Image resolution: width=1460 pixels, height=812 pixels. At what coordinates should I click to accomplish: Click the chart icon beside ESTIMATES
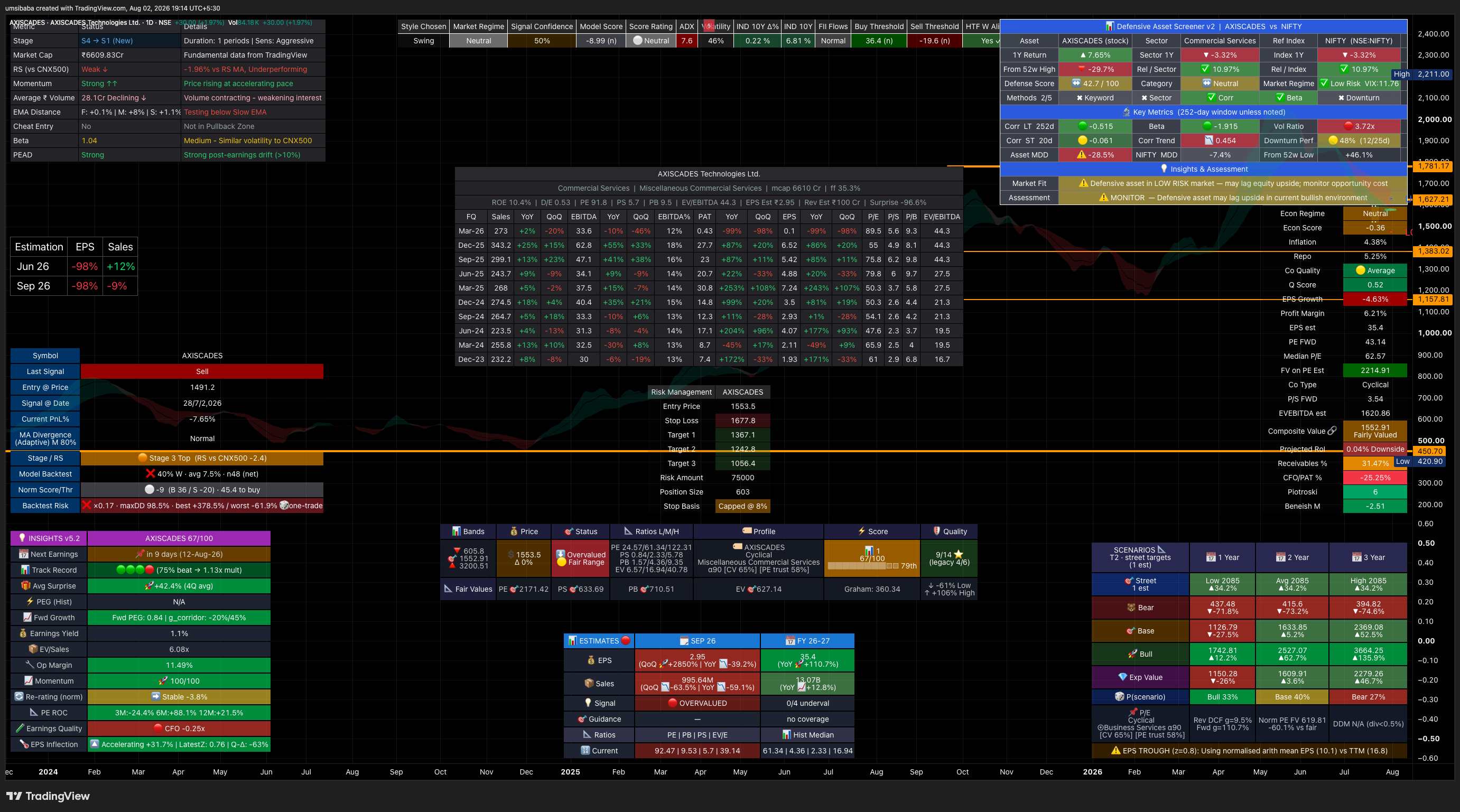click(572, 641)
